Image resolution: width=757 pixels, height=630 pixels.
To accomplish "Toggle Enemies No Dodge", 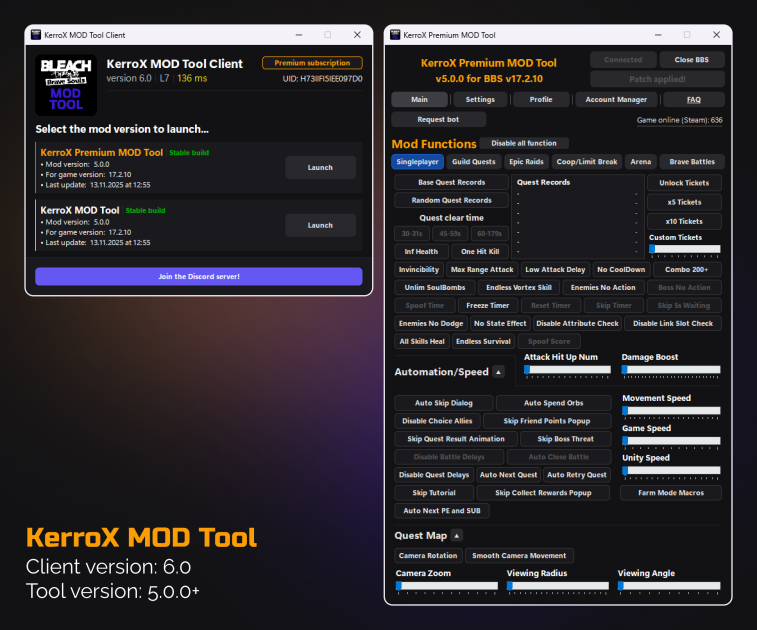I will click(x=431, y=323).
